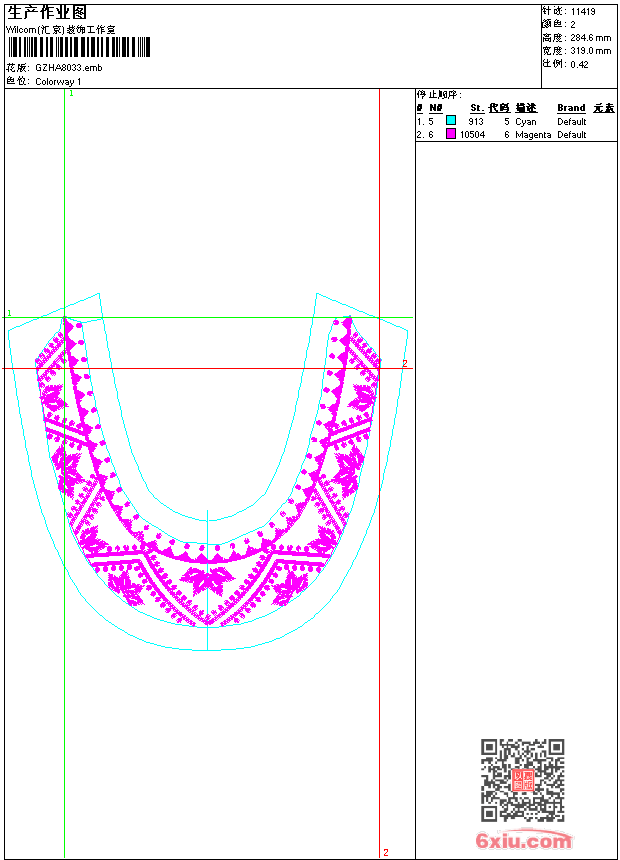Click the scale value 0.42
Image resolution: width=620 pixels, height=860 pixels.
pyautogui.click(x=579, y=64)
